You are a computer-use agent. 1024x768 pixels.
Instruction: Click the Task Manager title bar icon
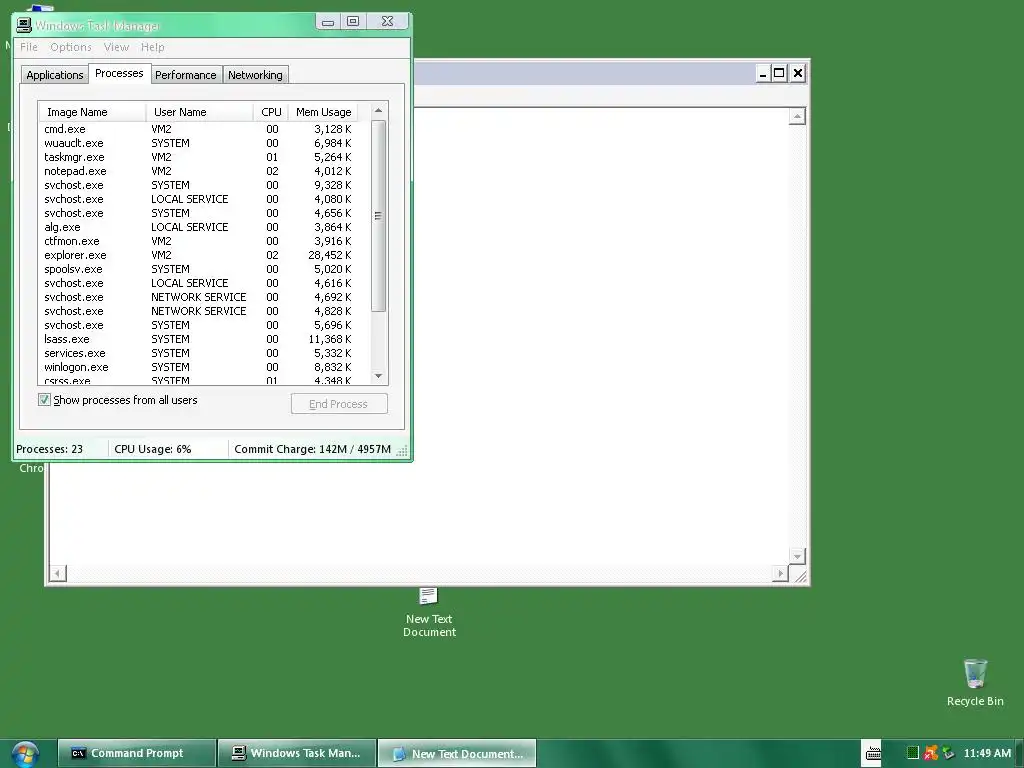click(x=24, y=25)
